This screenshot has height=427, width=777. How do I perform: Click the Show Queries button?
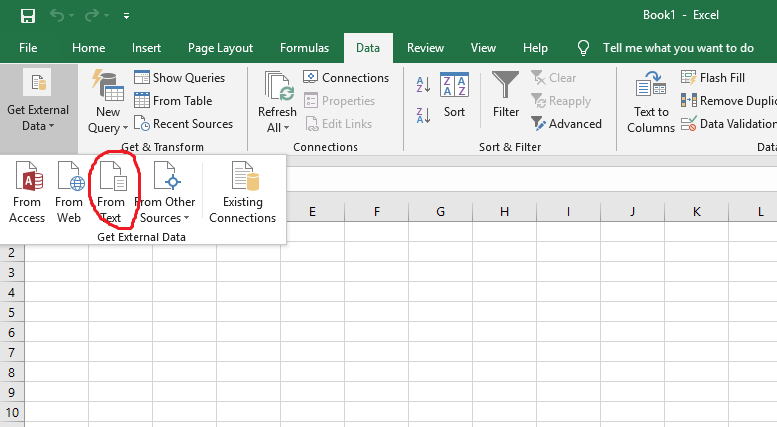[180, 77]
